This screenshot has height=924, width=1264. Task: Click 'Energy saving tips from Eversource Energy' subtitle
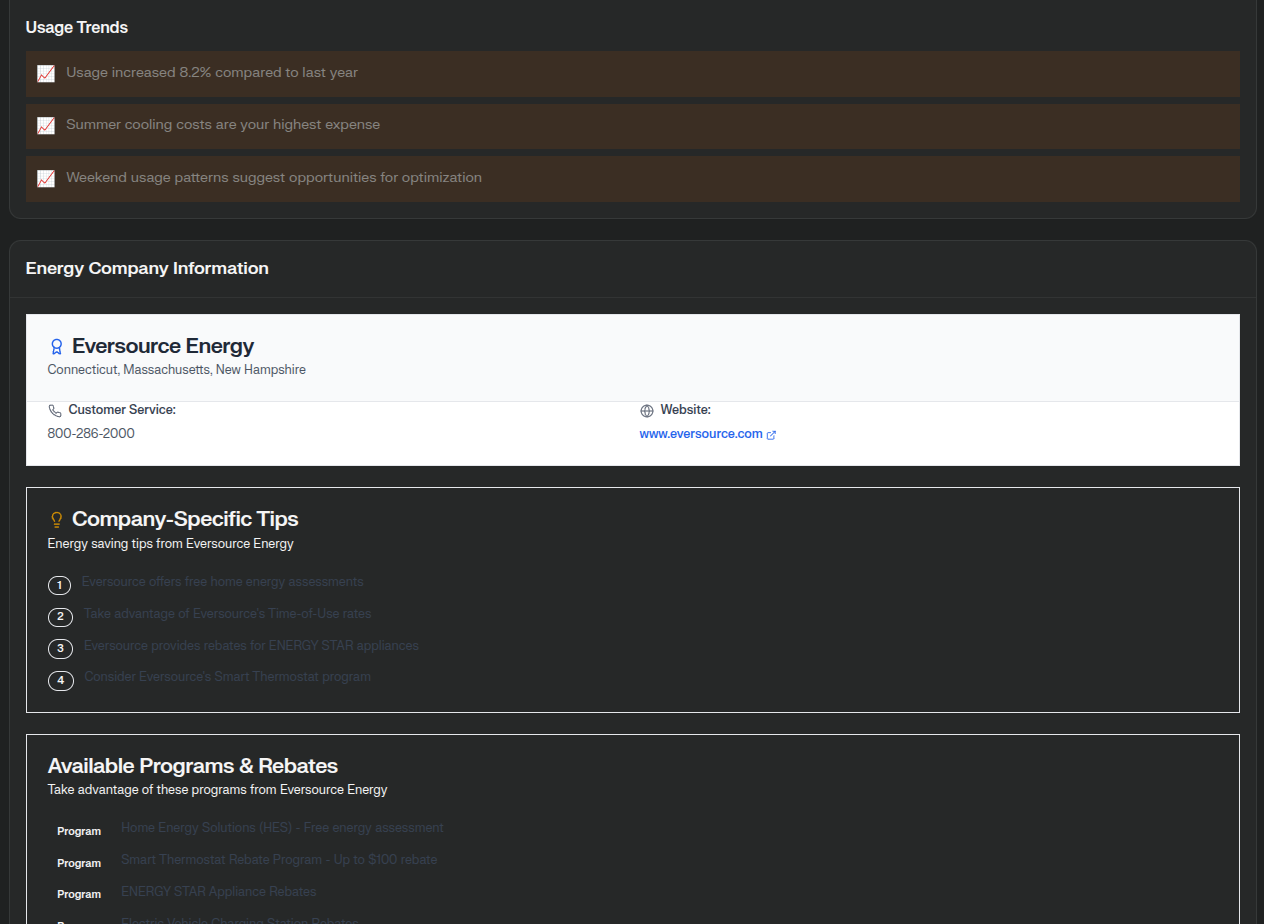171,544
